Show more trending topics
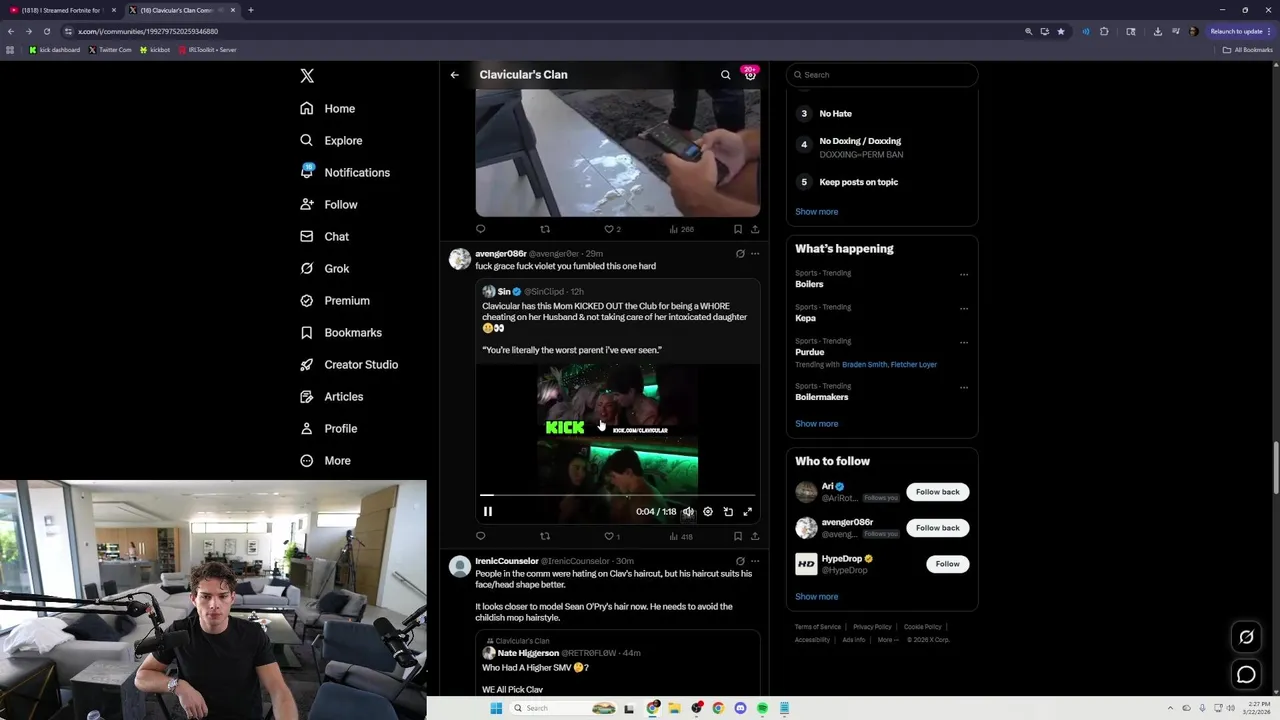 coord(816,424)
